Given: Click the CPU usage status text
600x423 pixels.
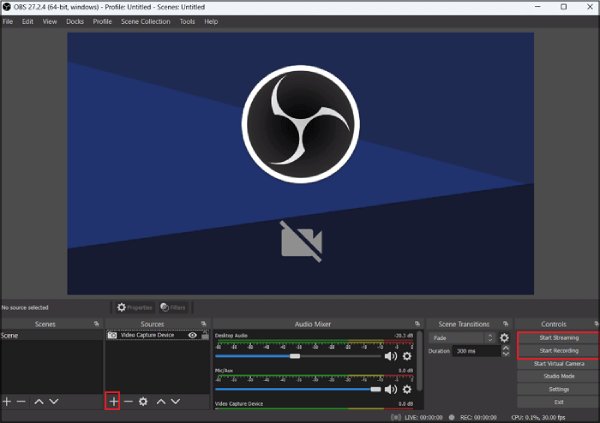Looking at the screenshot, I should [x=538, y=417].
